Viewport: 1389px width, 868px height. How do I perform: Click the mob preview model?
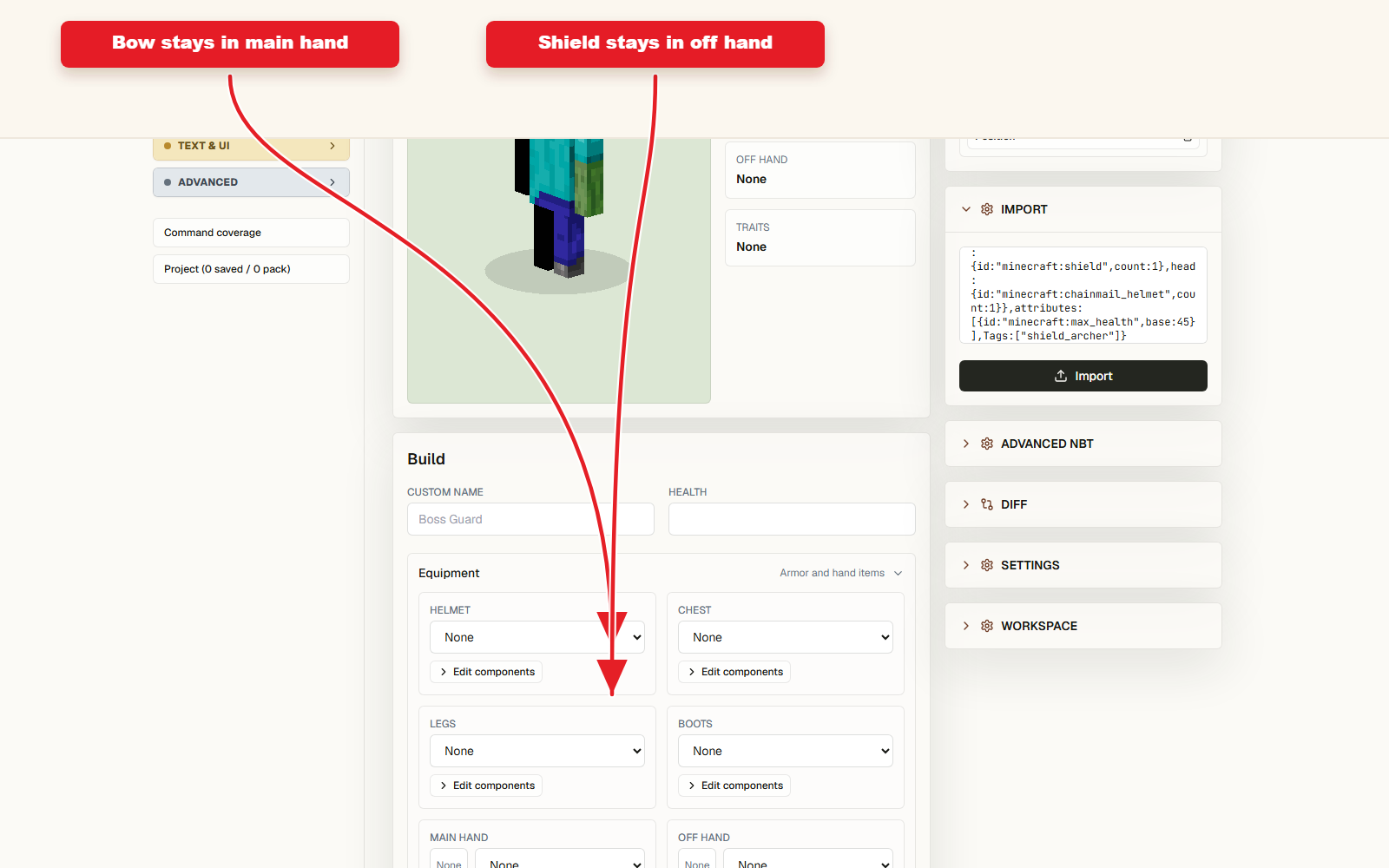(x=560, y=208)
